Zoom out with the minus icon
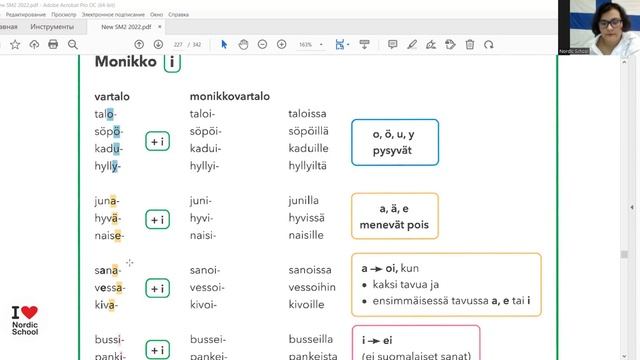The height and width of the screenshot is (360, 640). pos(262,44)
